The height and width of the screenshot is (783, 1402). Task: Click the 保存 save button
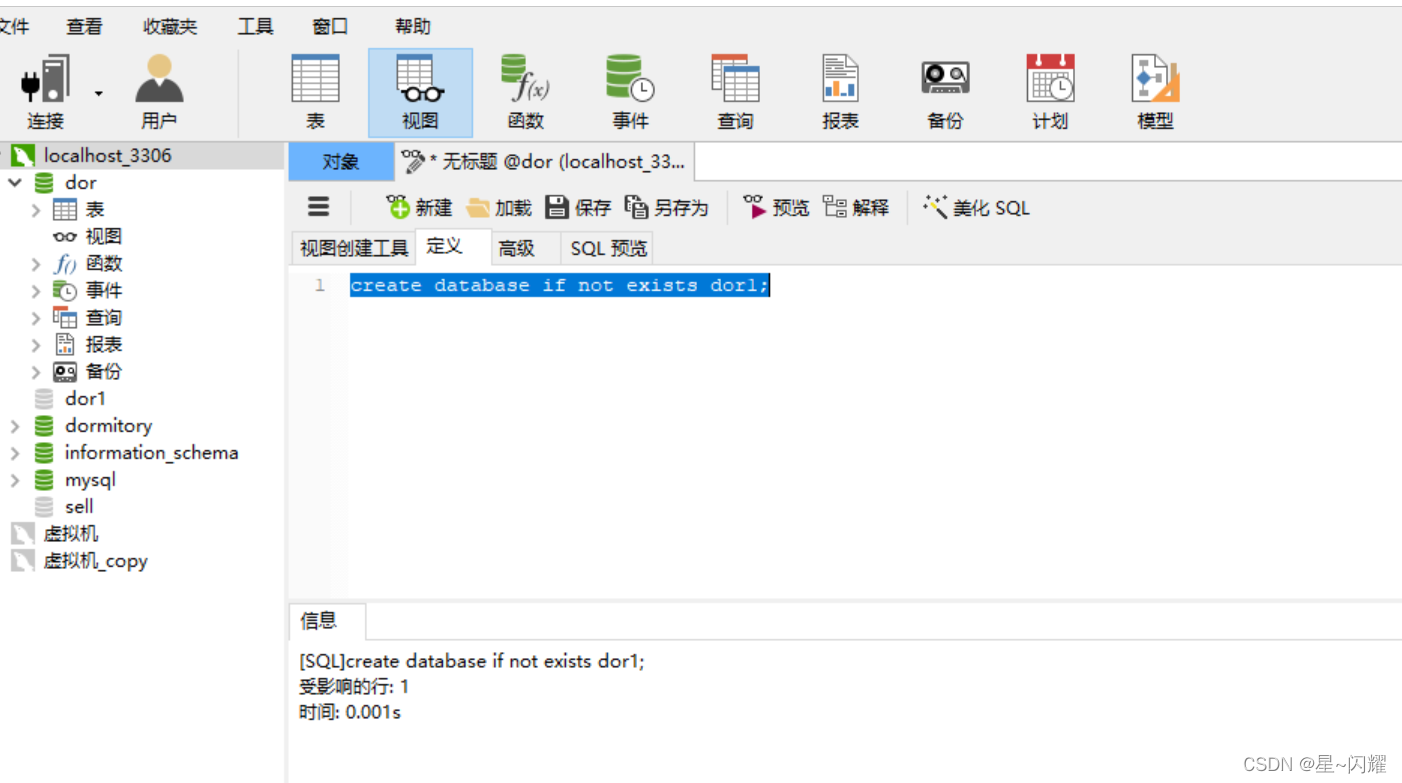(578, 207)
